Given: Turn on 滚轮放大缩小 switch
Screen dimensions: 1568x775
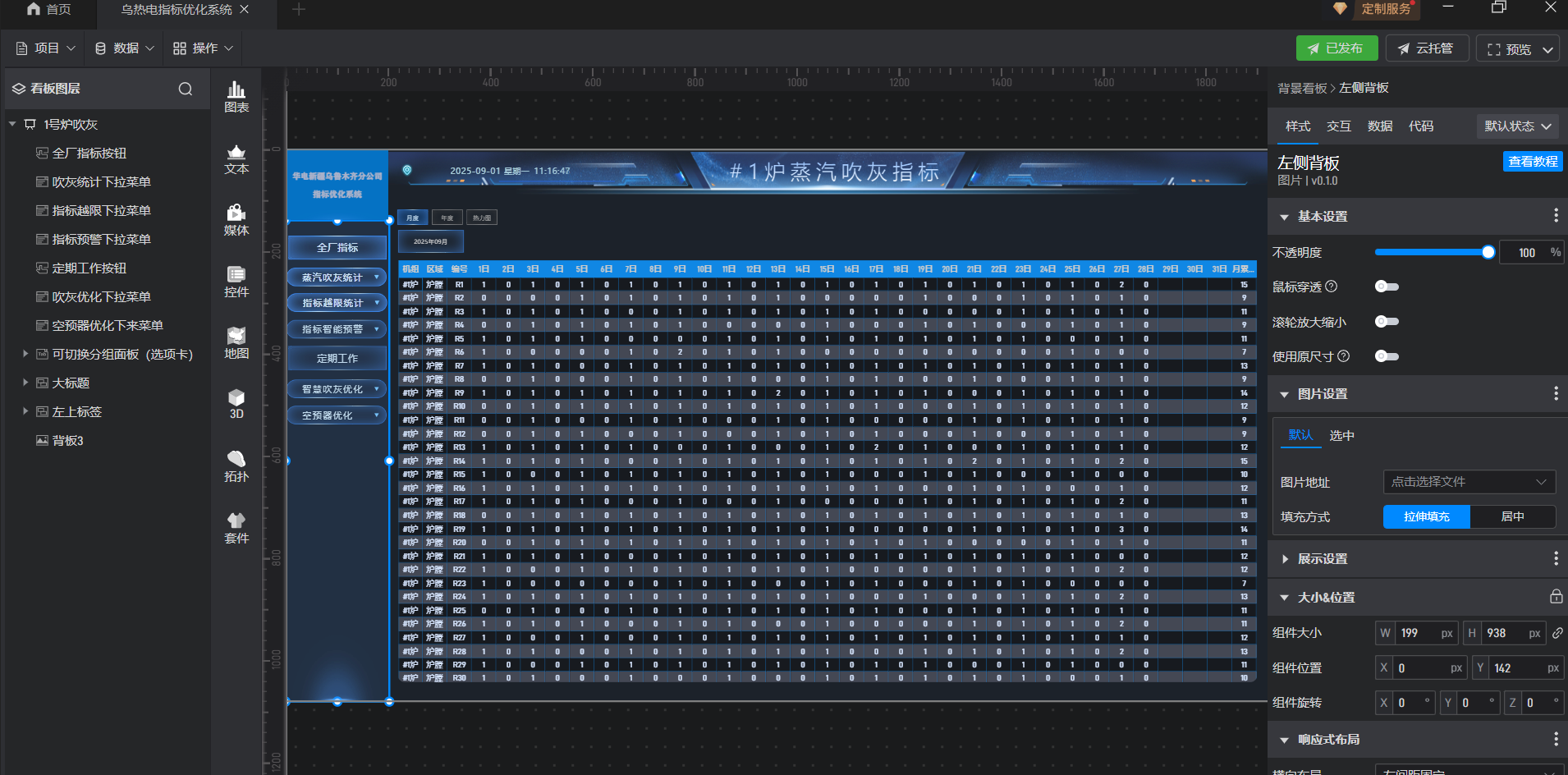Looking at the screenshot, I should (1387, 322).
